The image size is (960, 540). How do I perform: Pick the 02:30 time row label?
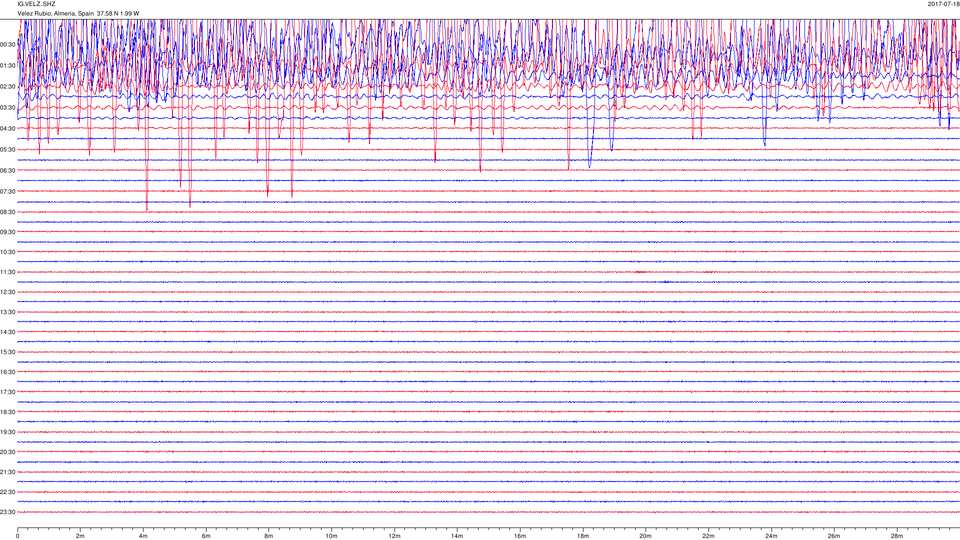coord(7,87)
